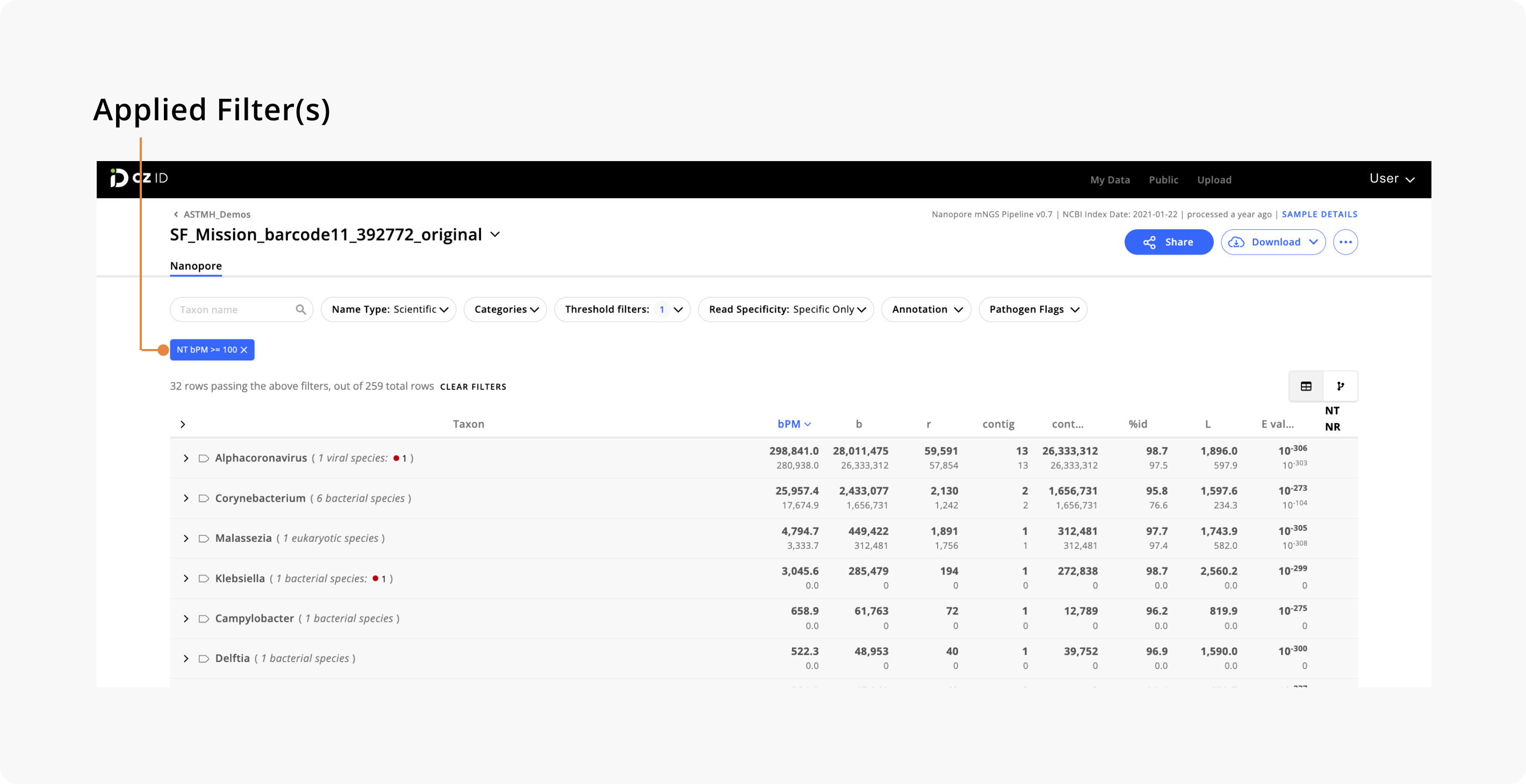
Task: Expand the Malassezia row
Action: [186, 538]
